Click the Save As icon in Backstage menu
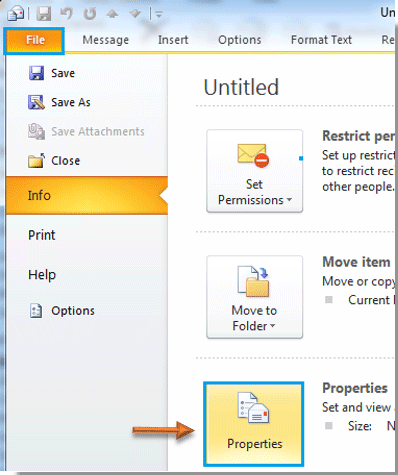Screen dimensions: 398x475 click(36, 102)
